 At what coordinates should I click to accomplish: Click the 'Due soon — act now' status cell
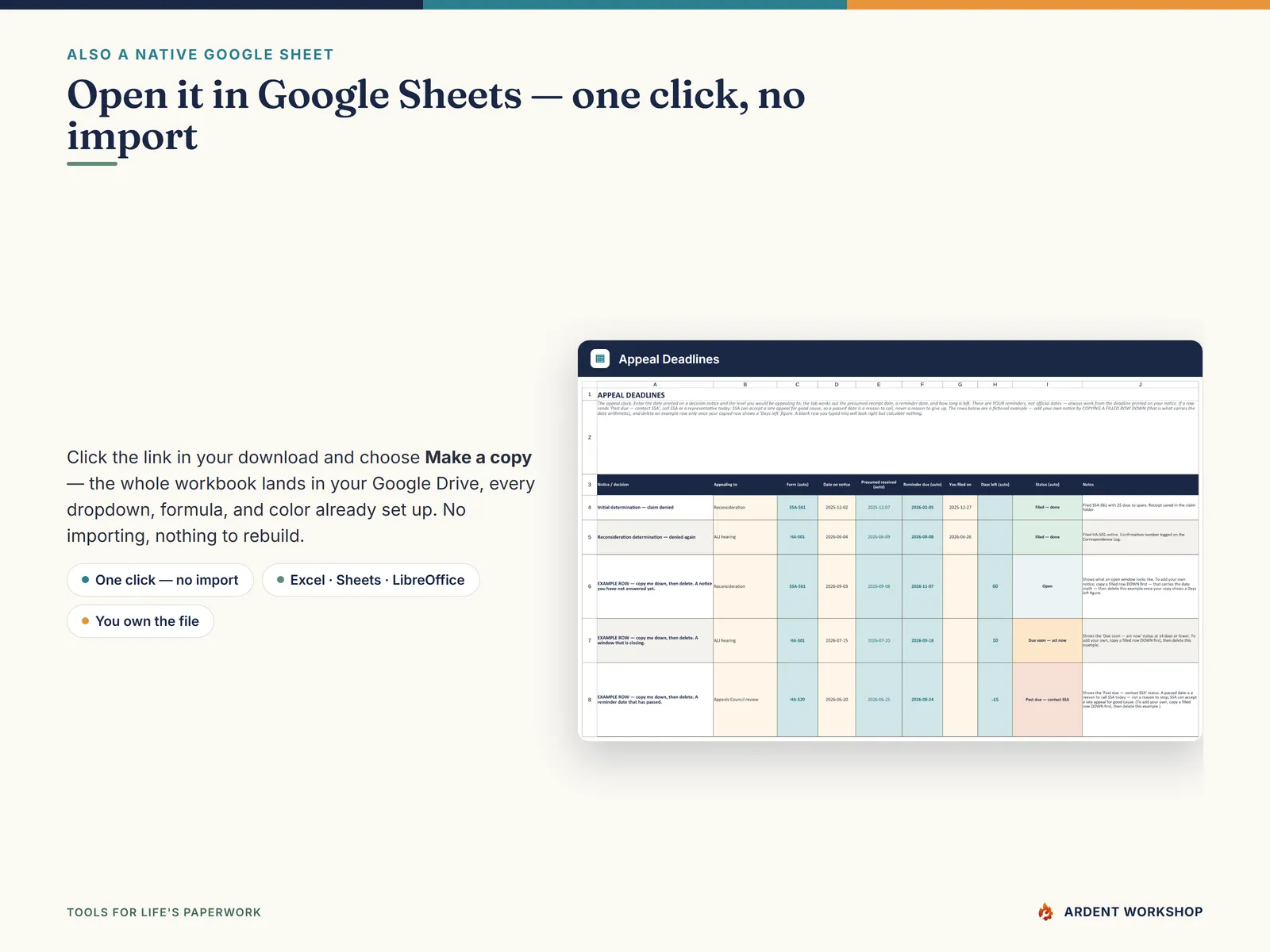pyautogui.click(x=1047, y=640)
